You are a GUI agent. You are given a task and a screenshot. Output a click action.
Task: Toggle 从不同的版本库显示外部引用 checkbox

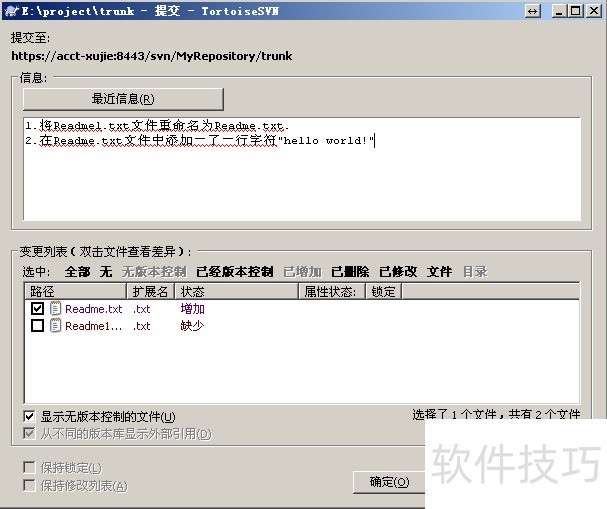[29, 433]
